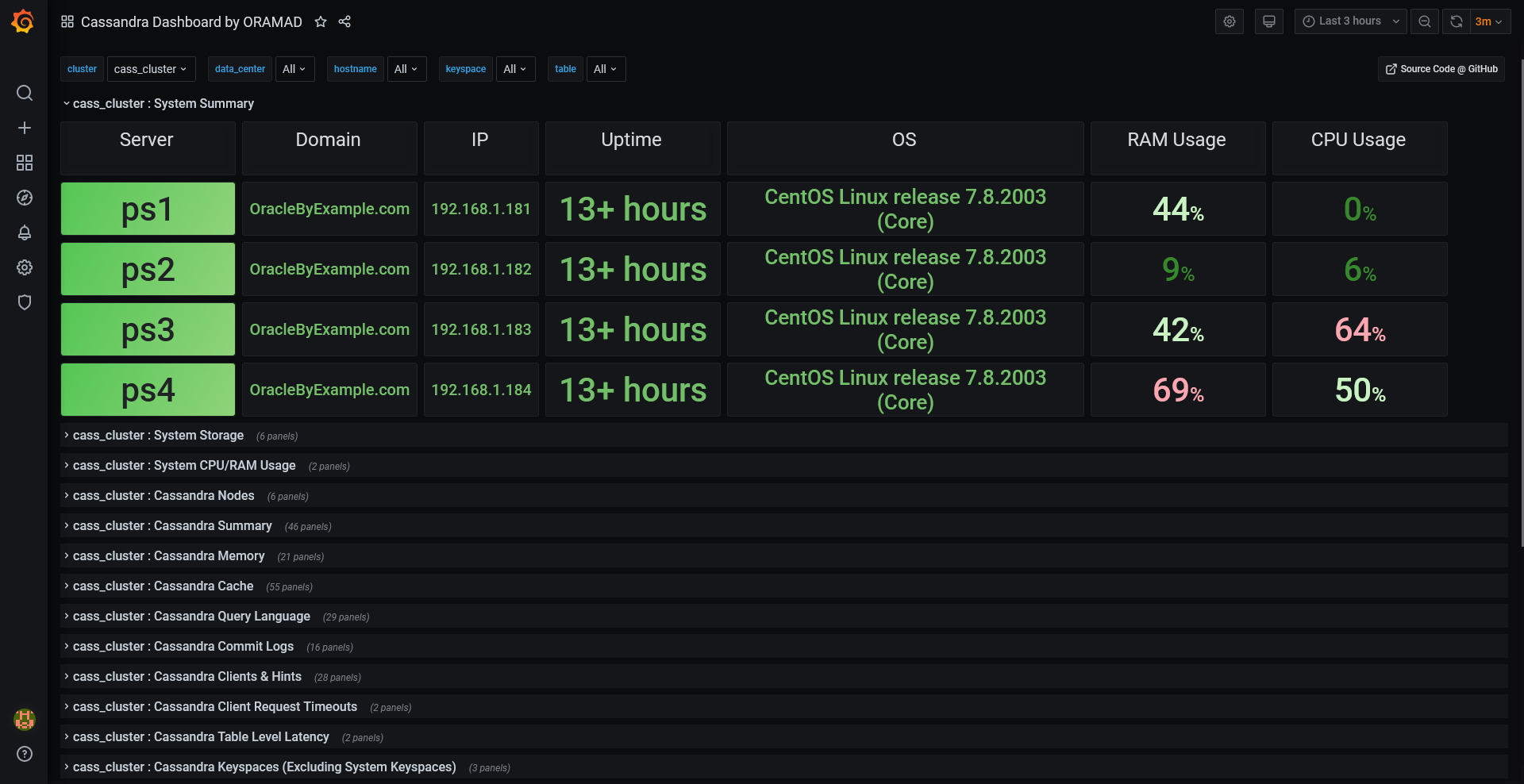
Task: Click IP 192.168.1.181
Action: click(481, 209)
